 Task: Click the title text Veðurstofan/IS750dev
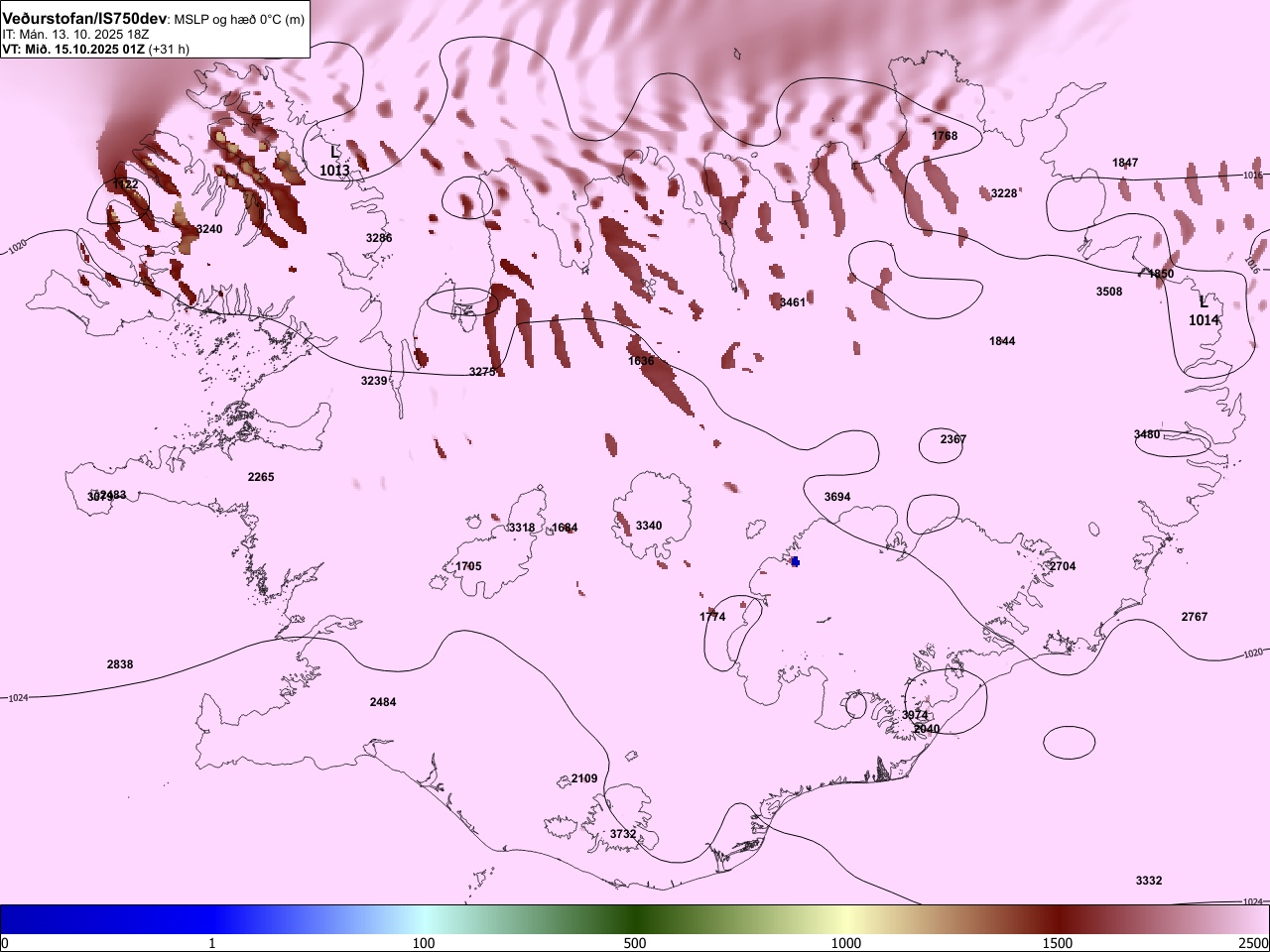84,19
